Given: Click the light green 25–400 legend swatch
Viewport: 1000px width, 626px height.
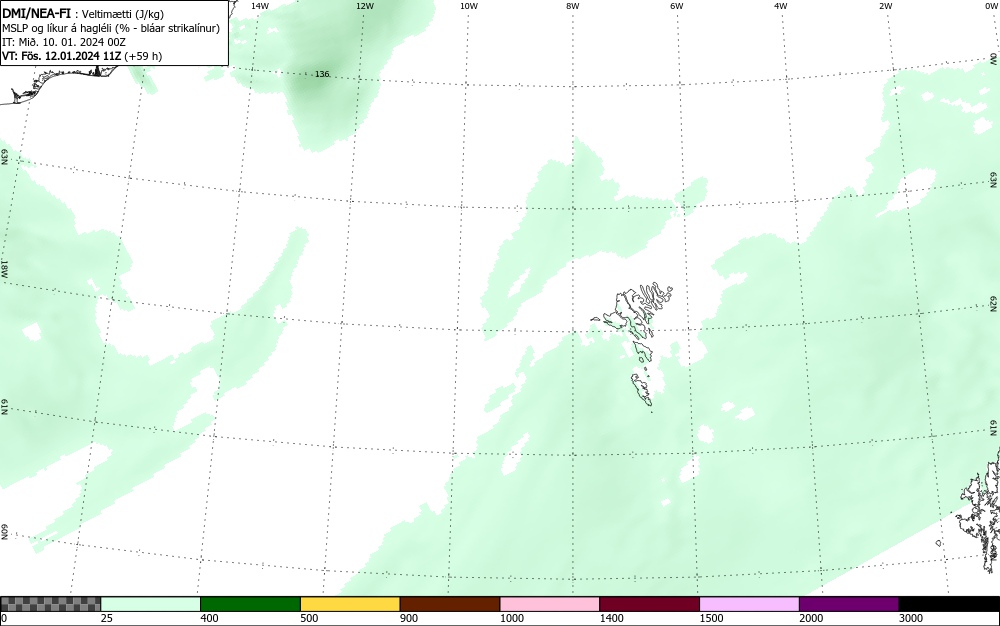Looking at the screenshot, I should [151, 604].
